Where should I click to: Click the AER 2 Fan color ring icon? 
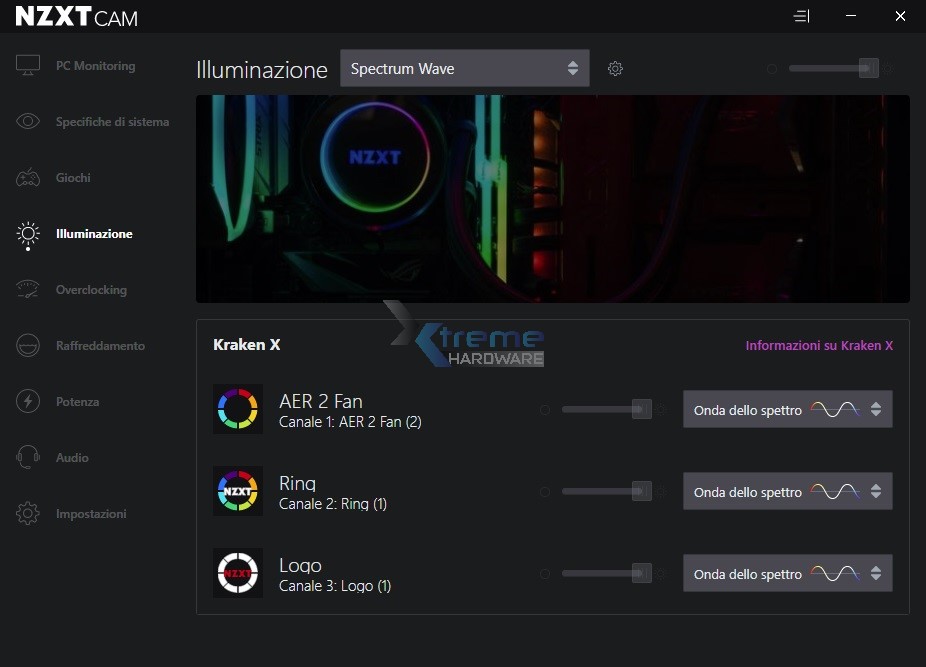point(238,409)
